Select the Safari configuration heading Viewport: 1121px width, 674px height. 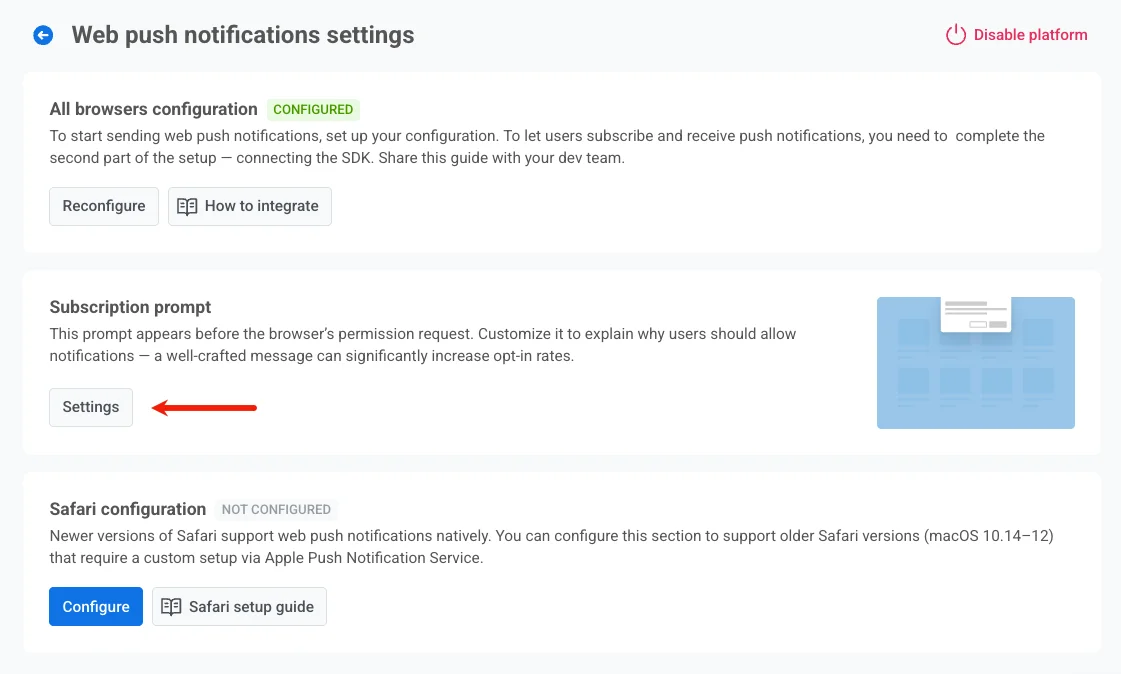[128, 509]
